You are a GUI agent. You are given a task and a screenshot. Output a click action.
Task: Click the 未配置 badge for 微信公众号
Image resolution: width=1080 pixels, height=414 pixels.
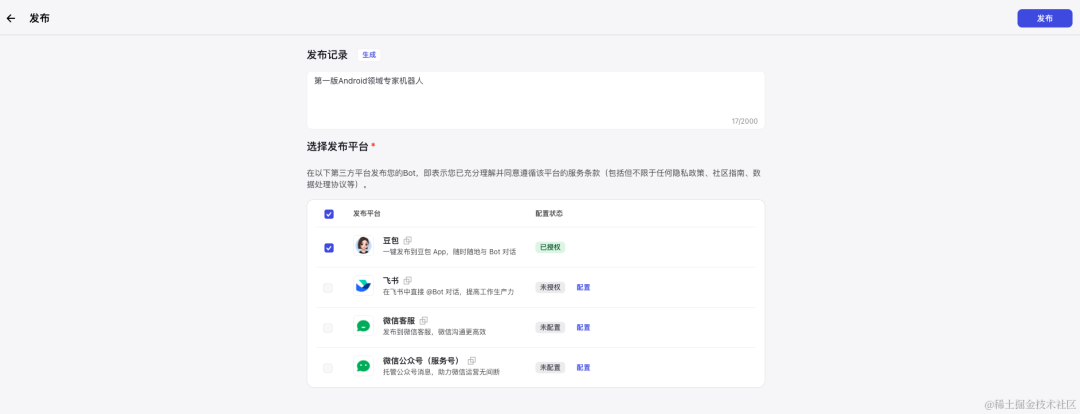coord(550,367)
